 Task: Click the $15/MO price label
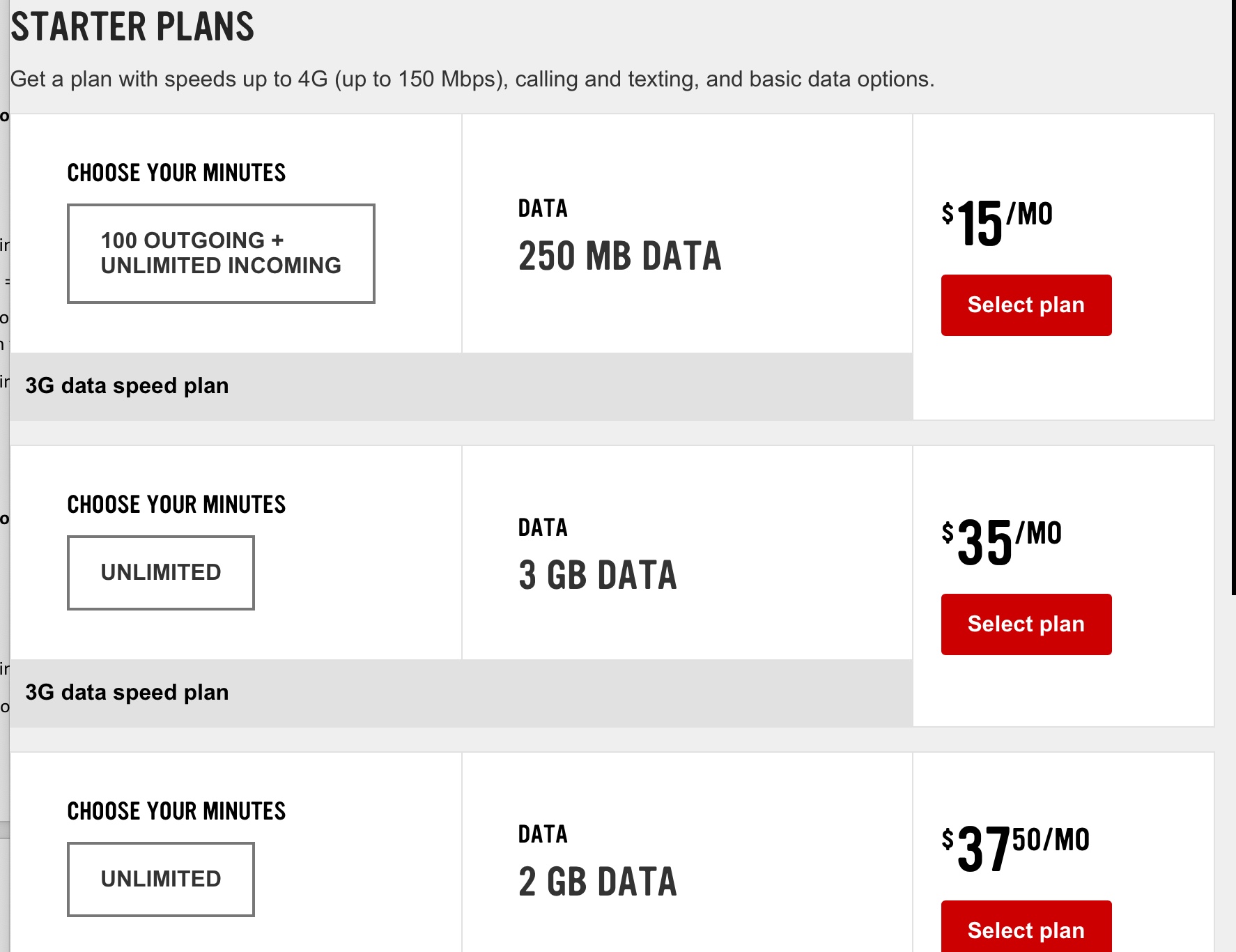(x=996, y=223)
